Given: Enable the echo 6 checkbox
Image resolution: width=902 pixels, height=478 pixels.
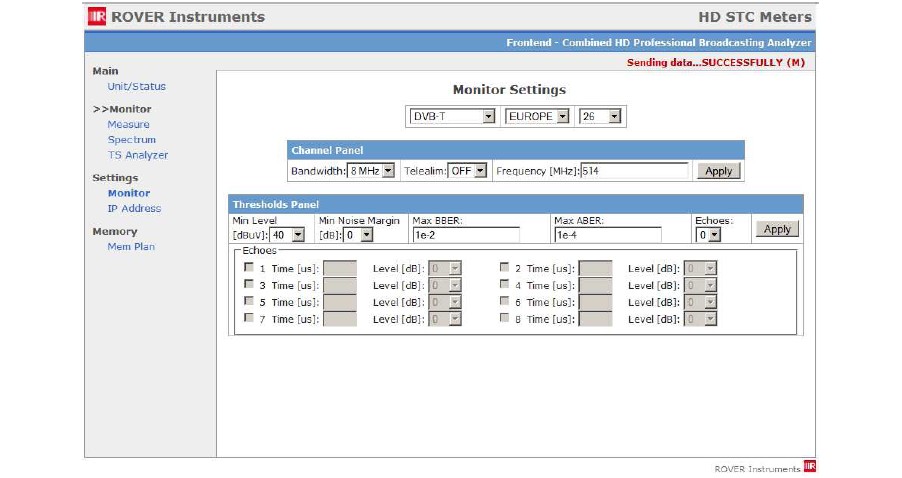Looking at the screenshot, I should (x=504, y=300).
